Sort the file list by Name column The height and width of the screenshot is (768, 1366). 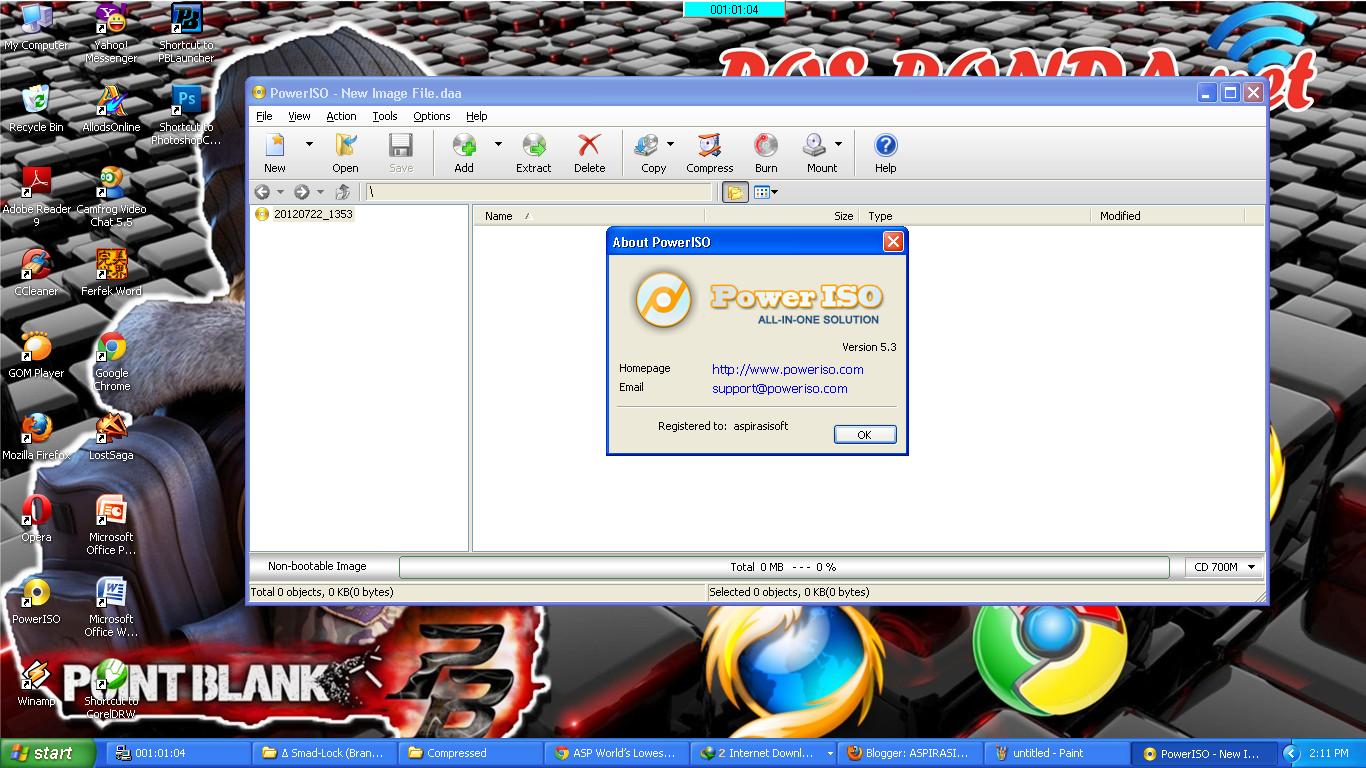point(590,216)
